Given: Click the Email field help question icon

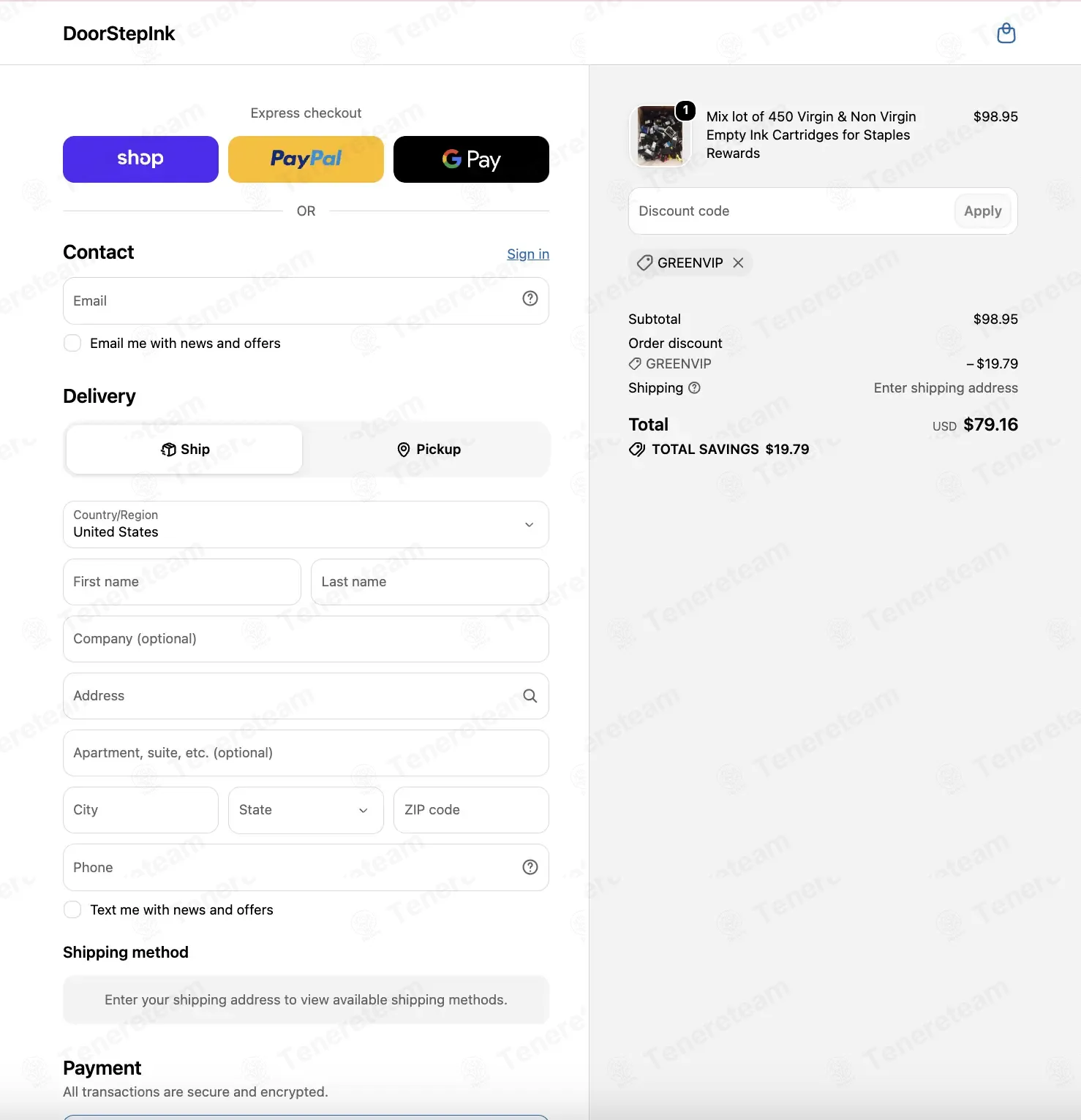Looking at the screenshot, I should [x=530, y=298].
